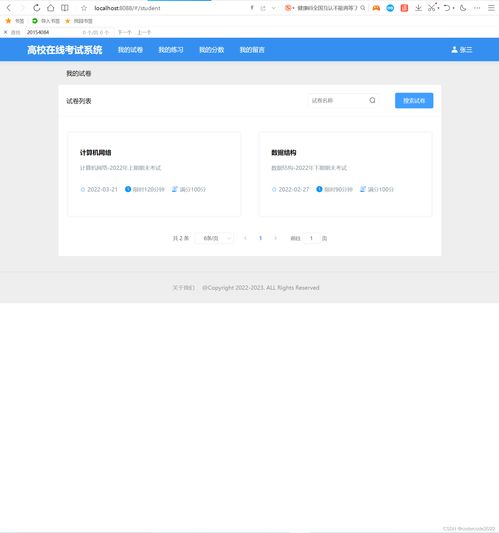Click the user avatar icon 张三
The width and height of the screenshot is (499, 533).
pyautogui.click(x=454, y=50)
